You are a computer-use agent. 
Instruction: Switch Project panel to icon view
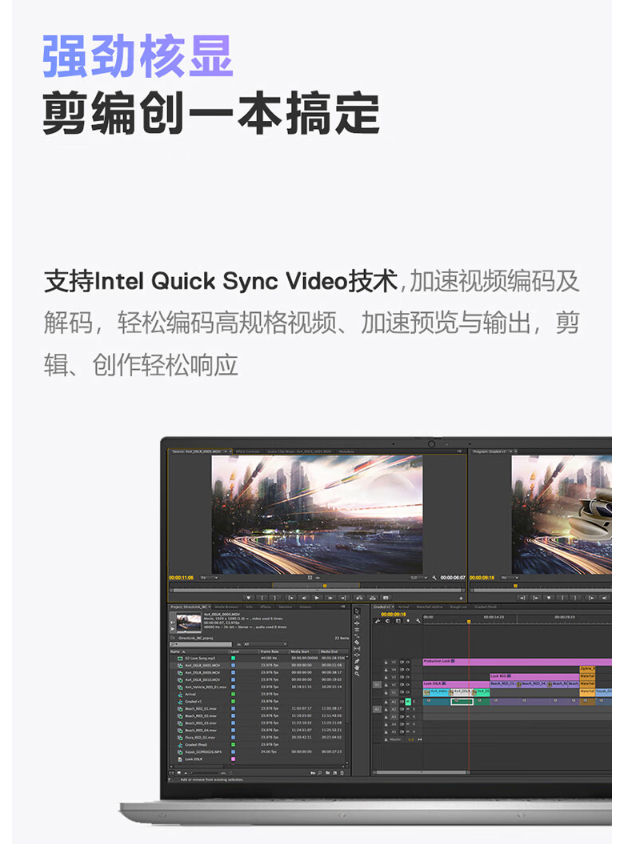pyautogui.click(x=179, y=773)
